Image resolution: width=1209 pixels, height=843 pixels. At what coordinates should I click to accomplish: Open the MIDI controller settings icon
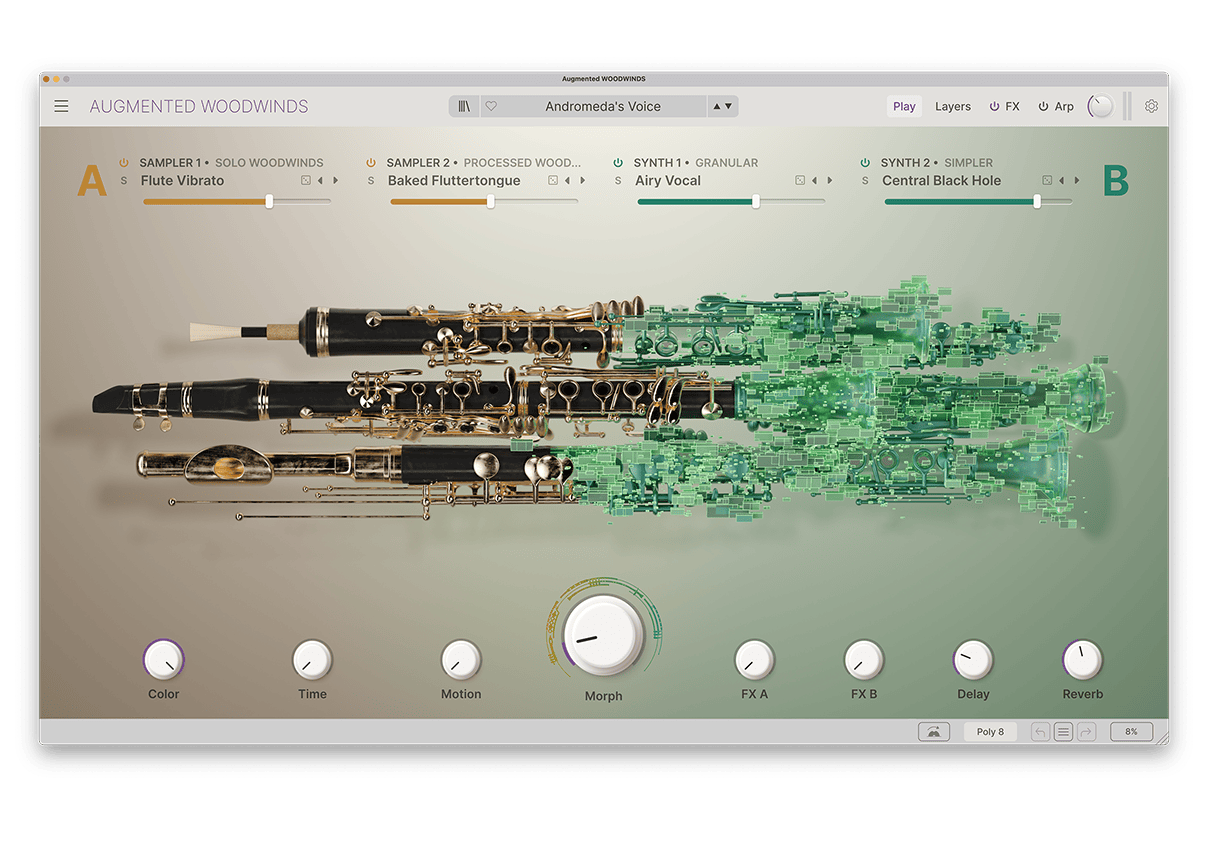point(933,732)
